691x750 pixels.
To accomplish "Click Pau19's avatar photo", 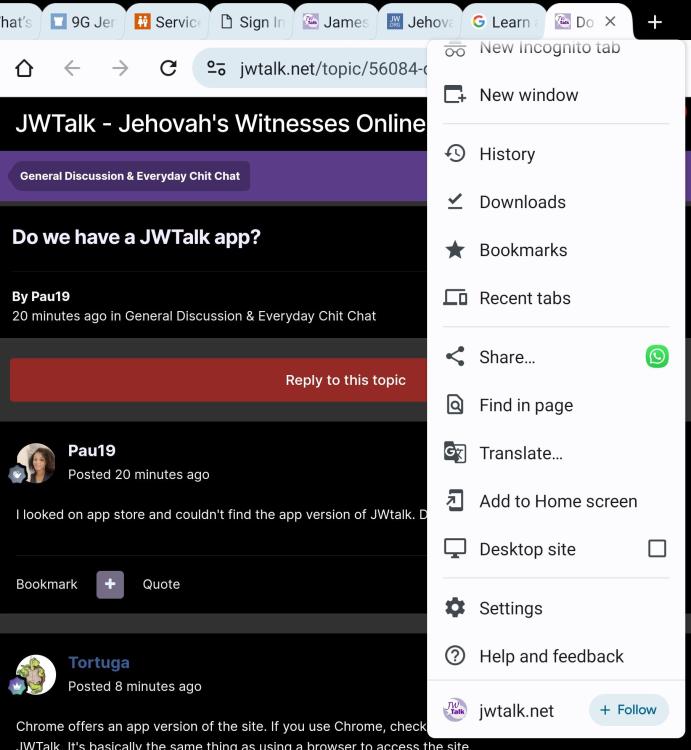I will (x=36, y=463).
